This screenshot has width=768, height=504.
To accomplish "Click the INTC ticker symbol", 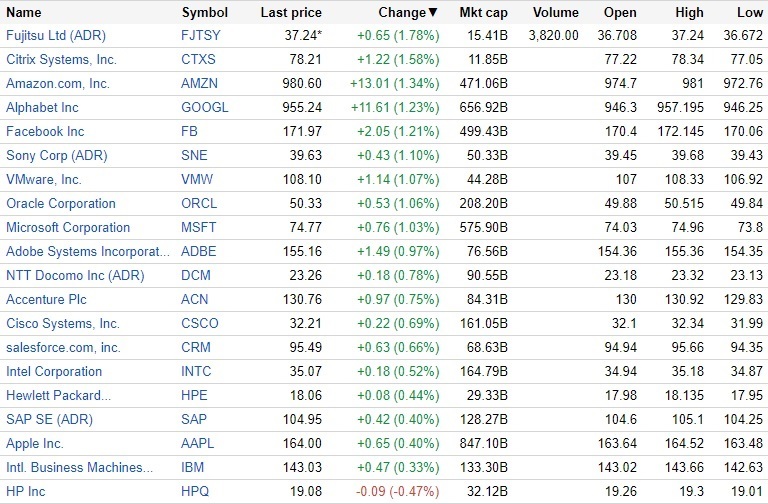I will [196, 372].
